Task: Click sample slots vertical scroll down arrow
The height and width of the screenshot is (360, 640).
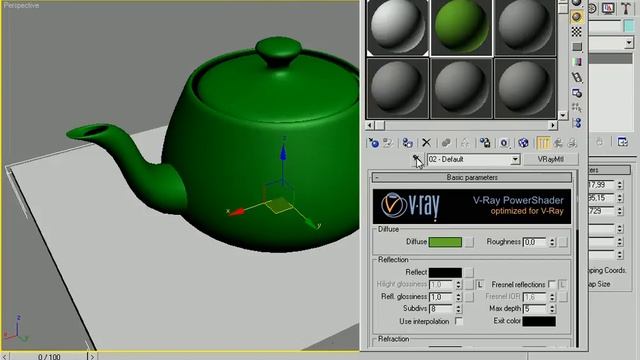Action: click(562, 116)
